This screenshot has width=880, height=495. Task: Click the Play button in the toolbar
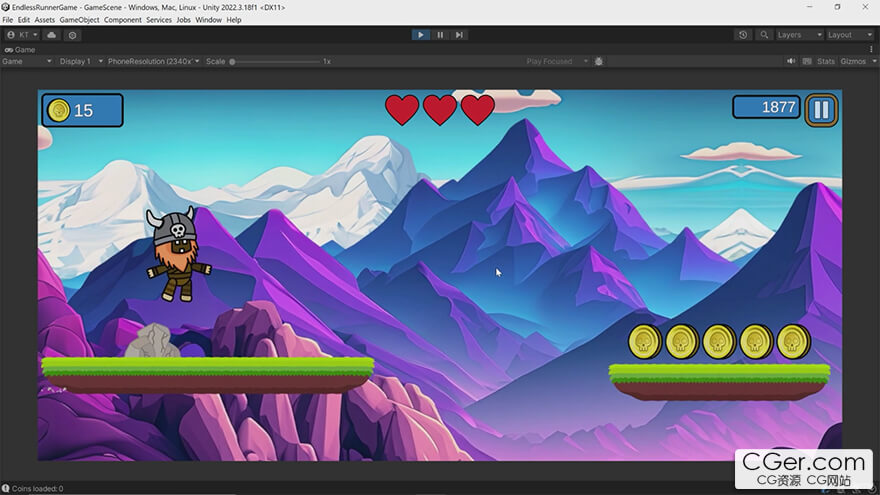coord(420,35)
